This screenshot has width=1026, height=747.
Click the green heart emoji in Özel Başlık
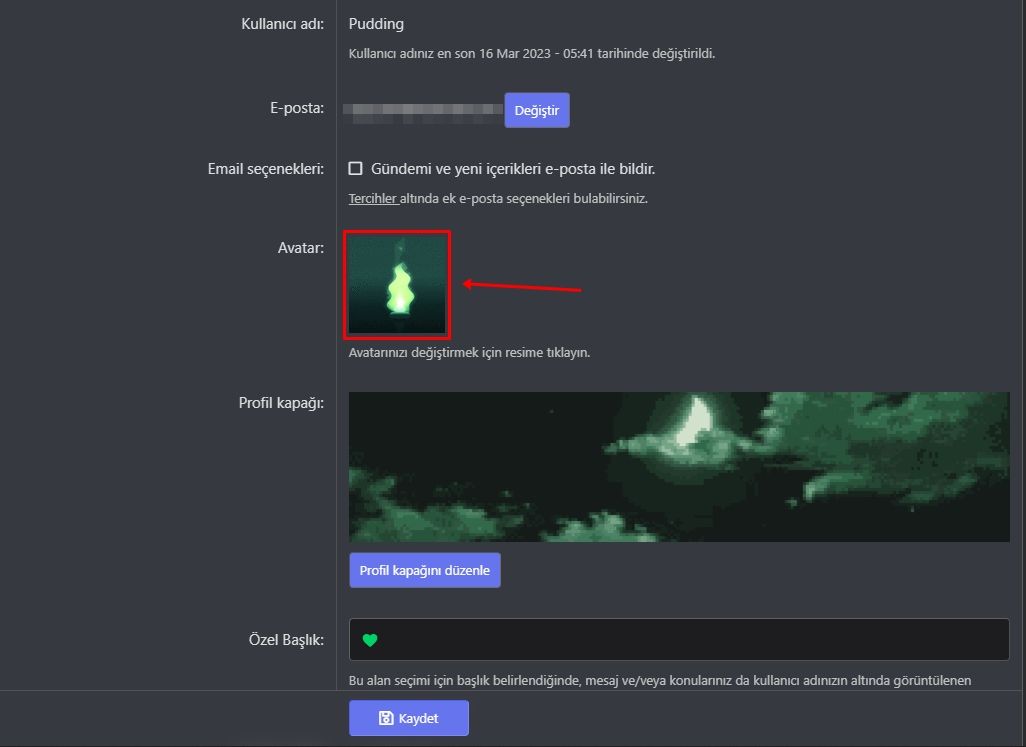370,640
